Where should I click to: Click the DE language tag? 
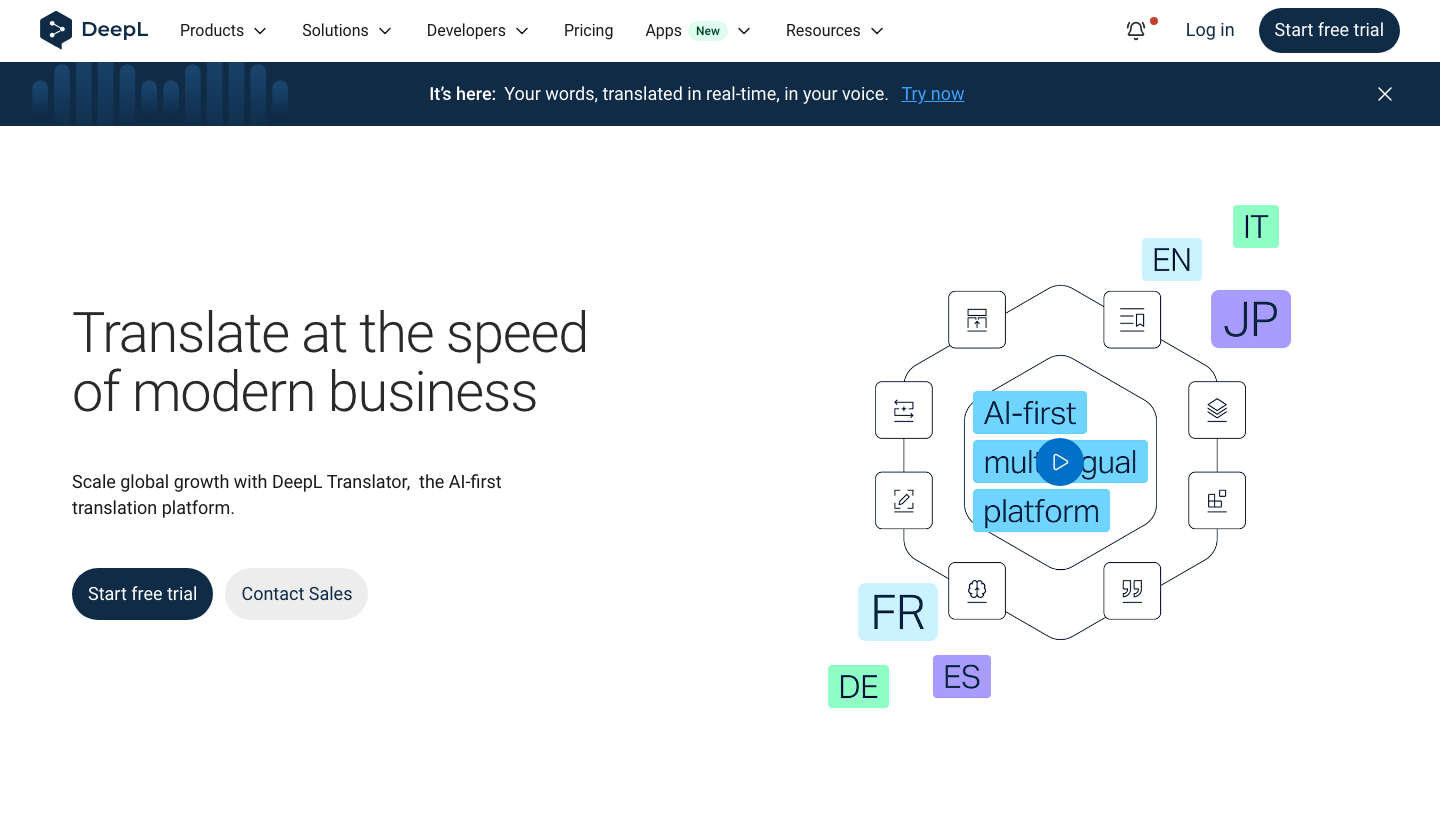tap(858, 687)
